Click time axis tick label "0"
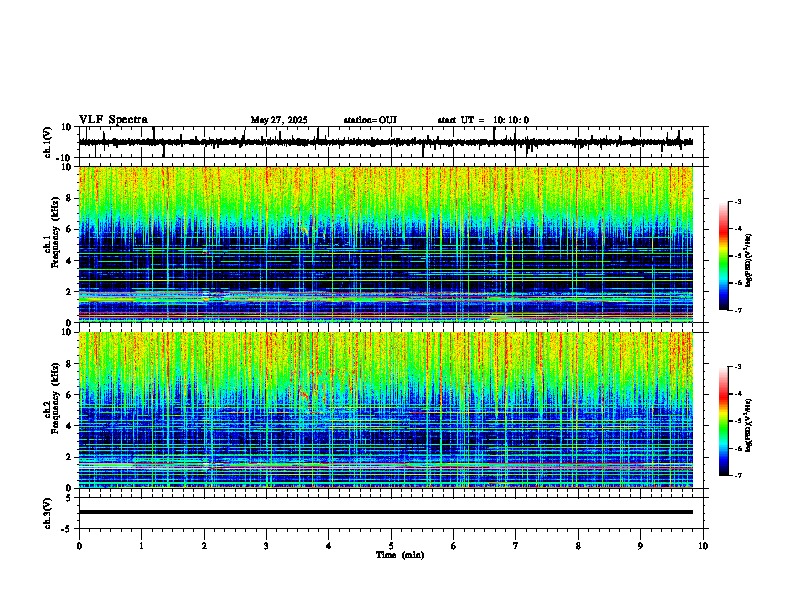 point(79,546)
